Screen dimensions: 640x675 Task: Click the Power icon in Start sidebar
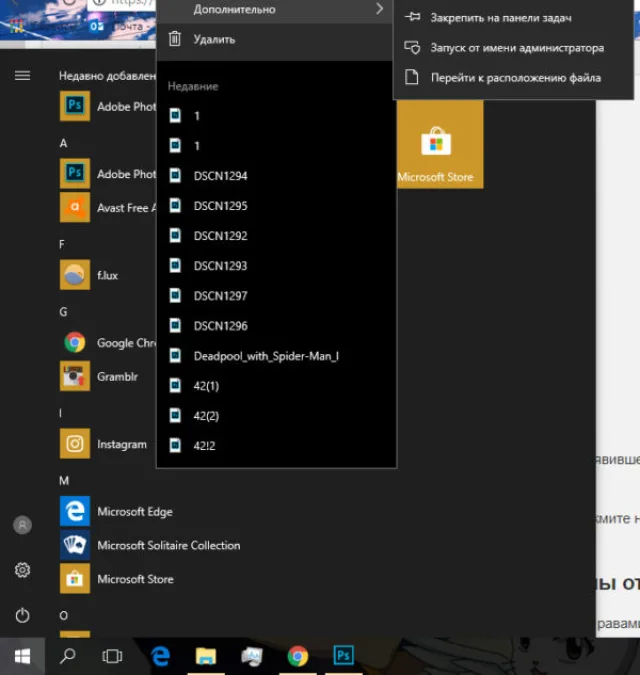click(22, 615)
